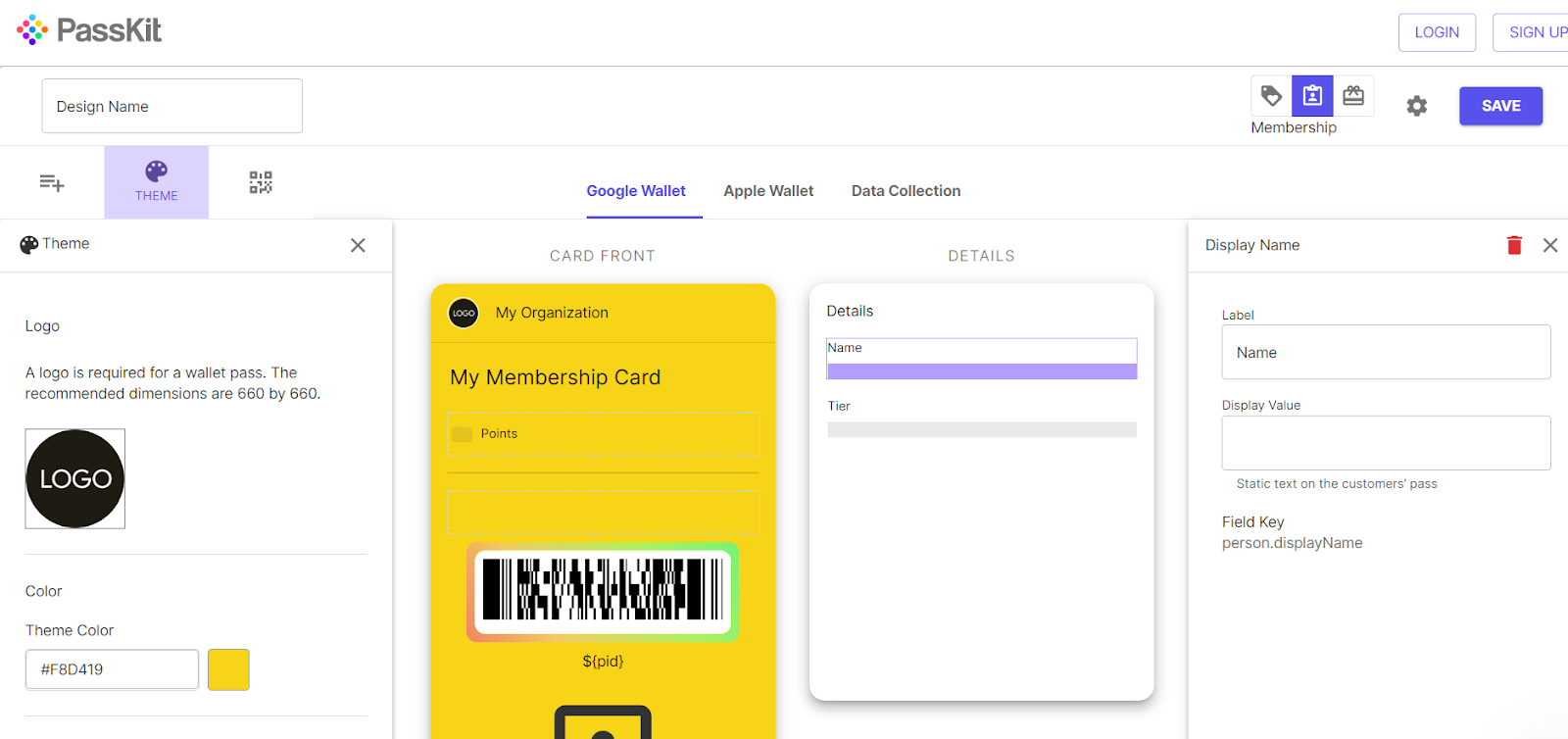
Task: Close the Theme panel
Action: pyautogui.click(x=358, y=245)
